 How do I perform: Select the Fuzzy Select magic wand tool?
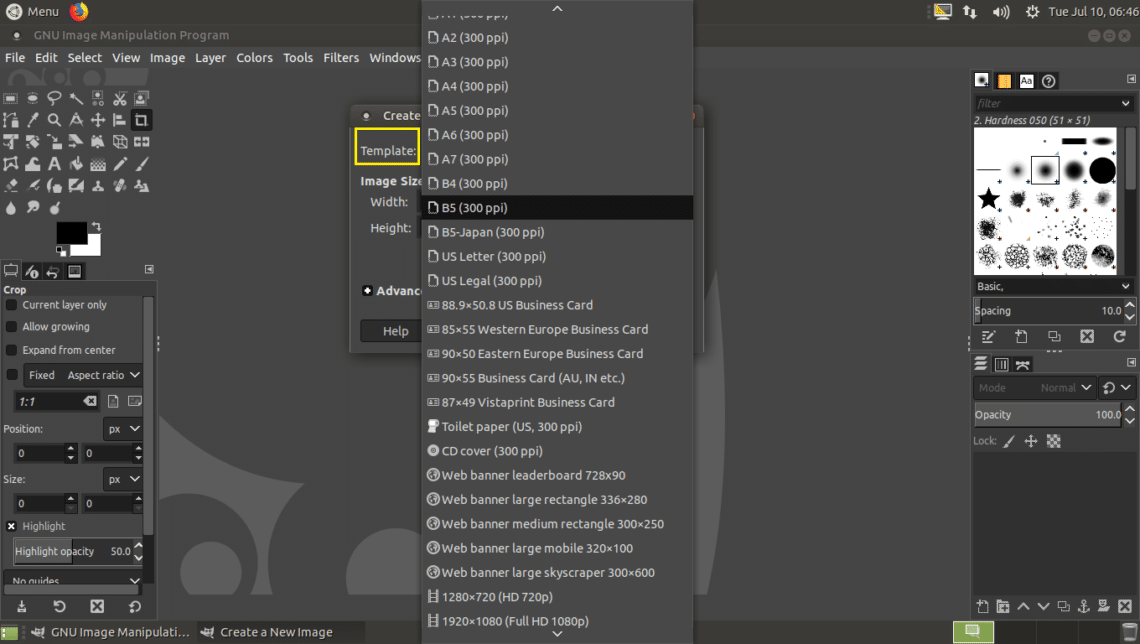click(76, 98)
